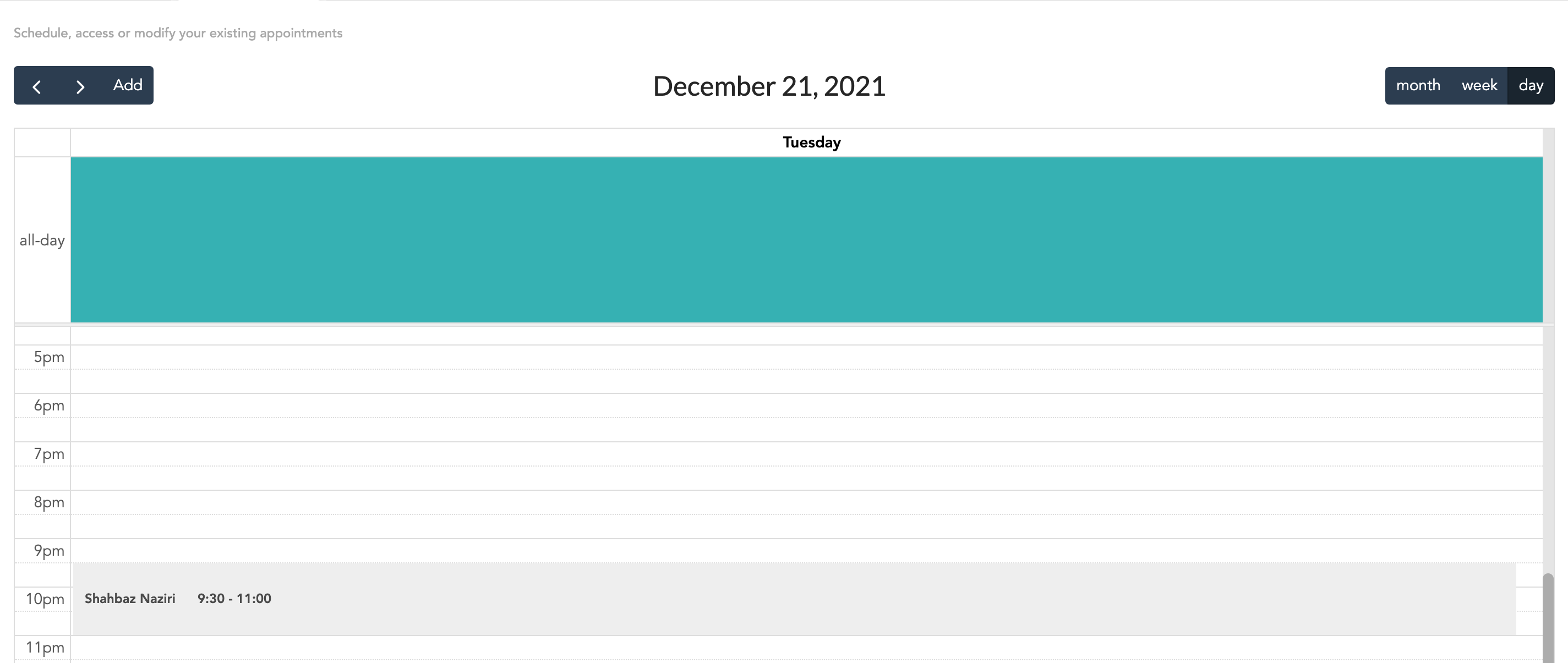Image resolution: width=1568 pixels, height=663 pixels.
Task: Click the 5:30pm half-hour slot
Action: tap(806, 381)
